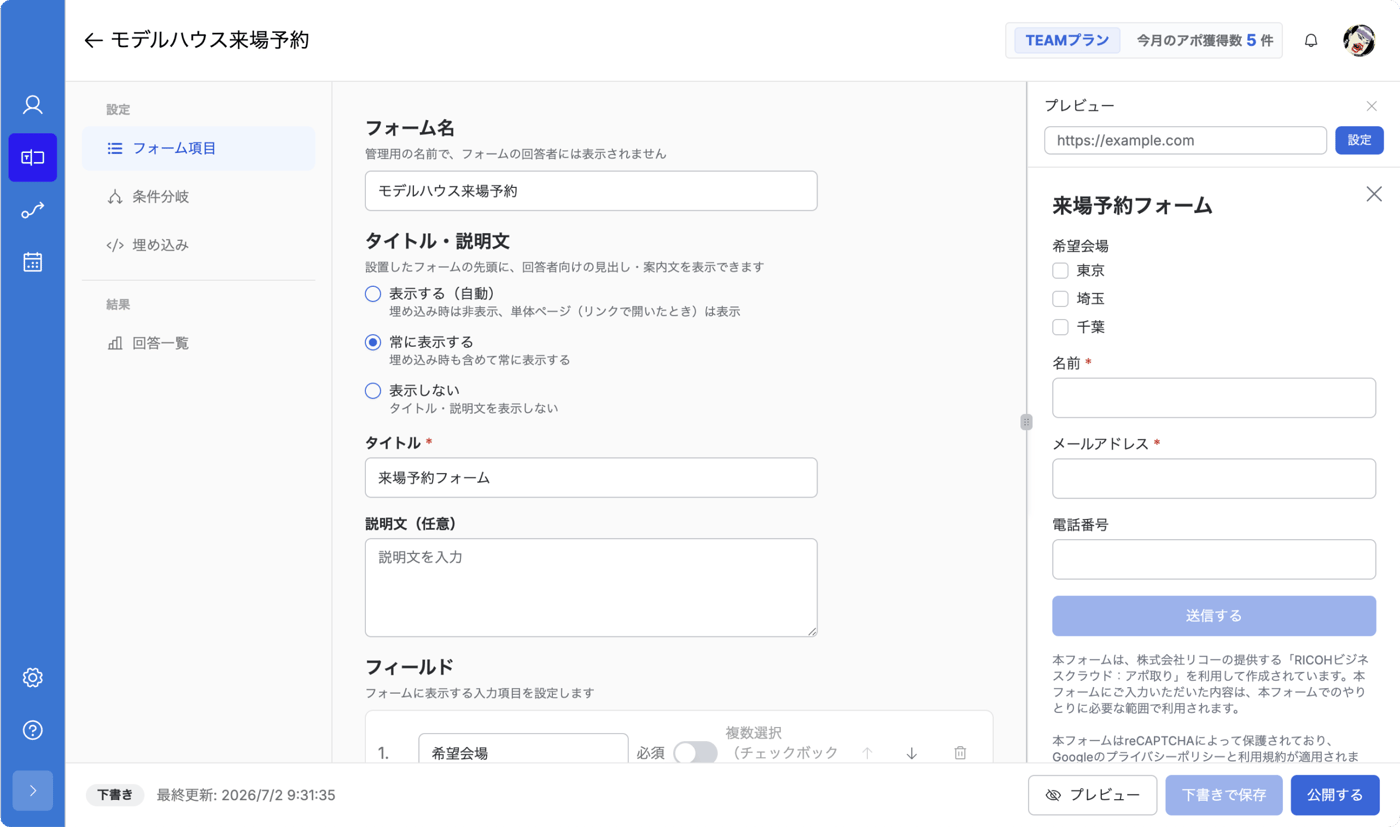Image resolution: width=1400 pixels, height=827 pixels.
Task: Open settings gear in left sidebar
Action: click(x=33, y=678)
